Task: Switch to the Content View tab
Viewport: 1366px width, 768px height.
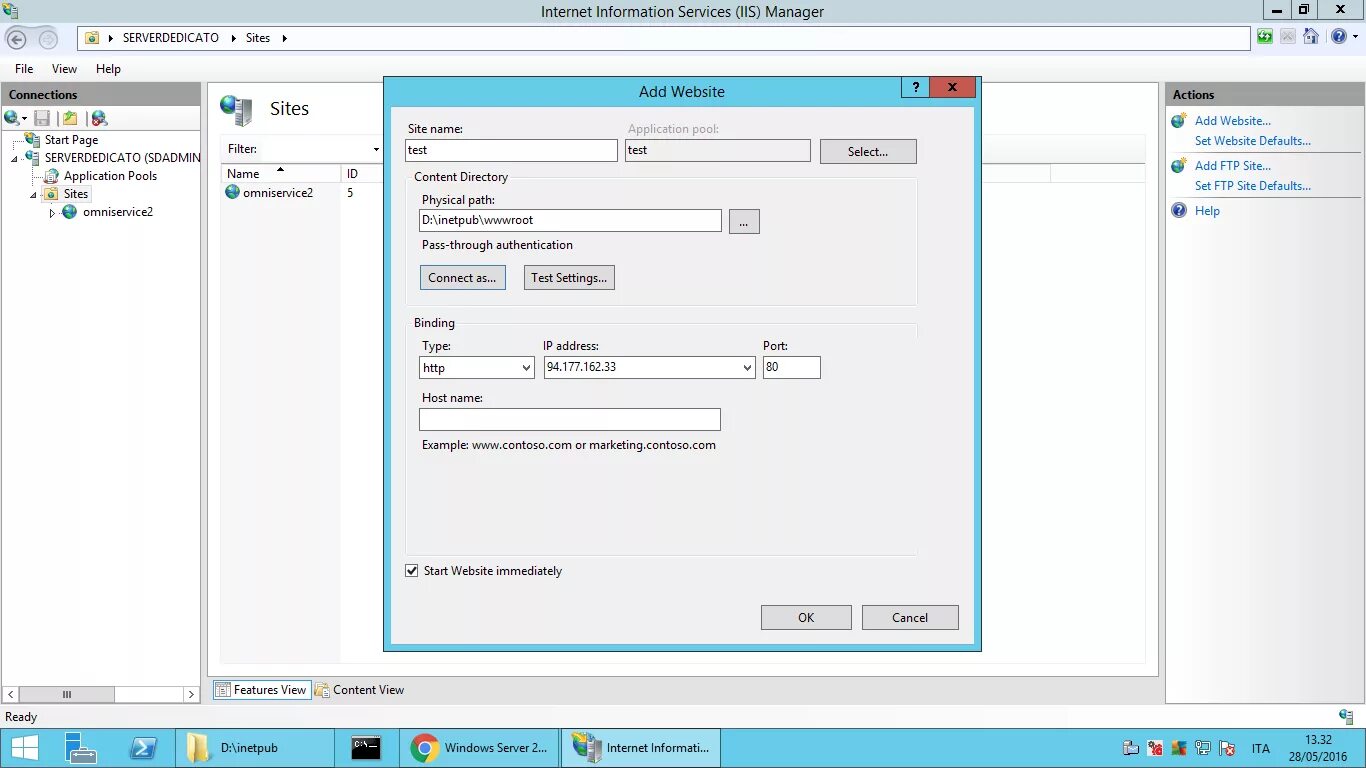Action: [359, 690]
